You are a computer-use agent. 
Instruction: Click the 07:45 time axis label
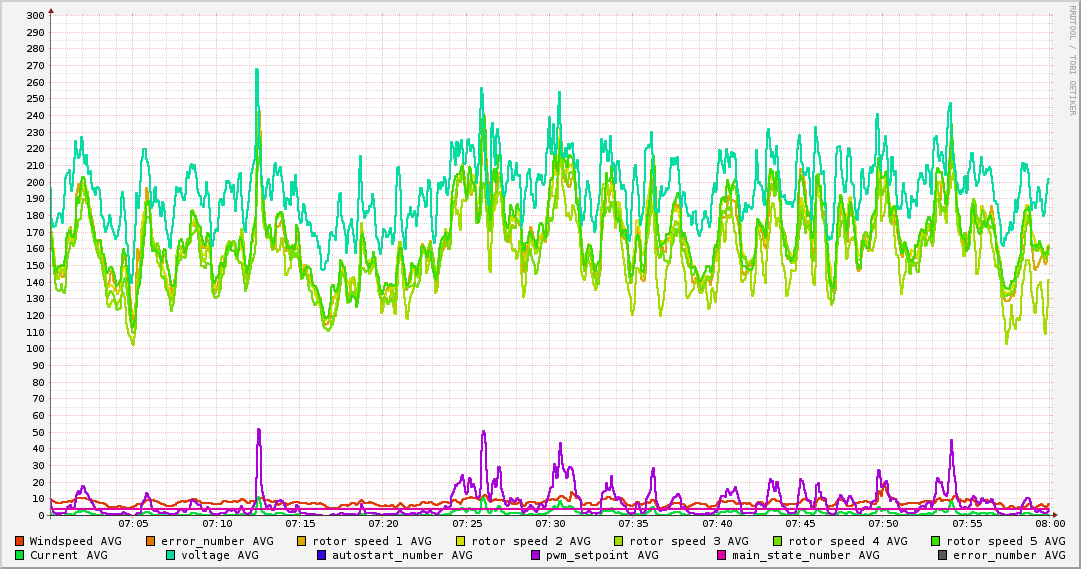click(x=800, y=524)
